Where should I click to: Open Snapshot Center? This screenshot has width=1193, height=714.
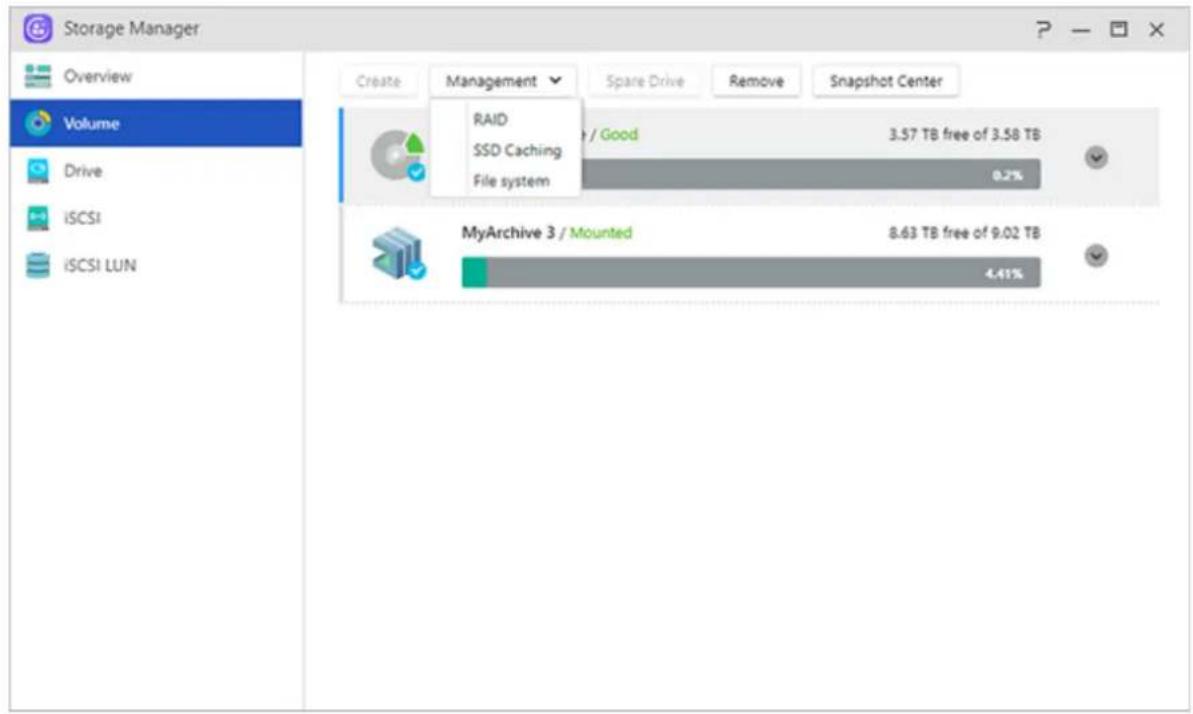tap(885, 82)
